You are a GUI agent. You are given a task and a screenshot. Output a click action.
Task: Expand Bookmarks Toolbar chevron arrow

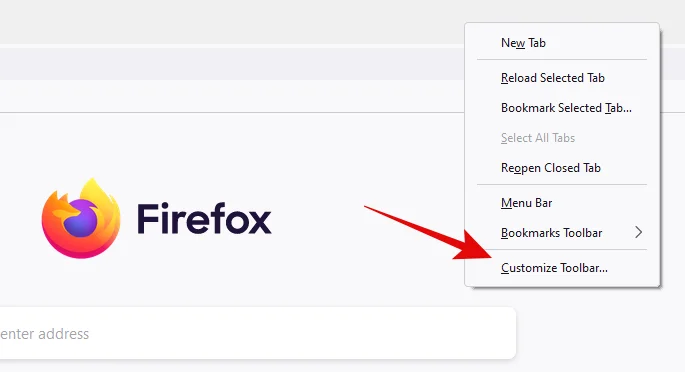639,232
